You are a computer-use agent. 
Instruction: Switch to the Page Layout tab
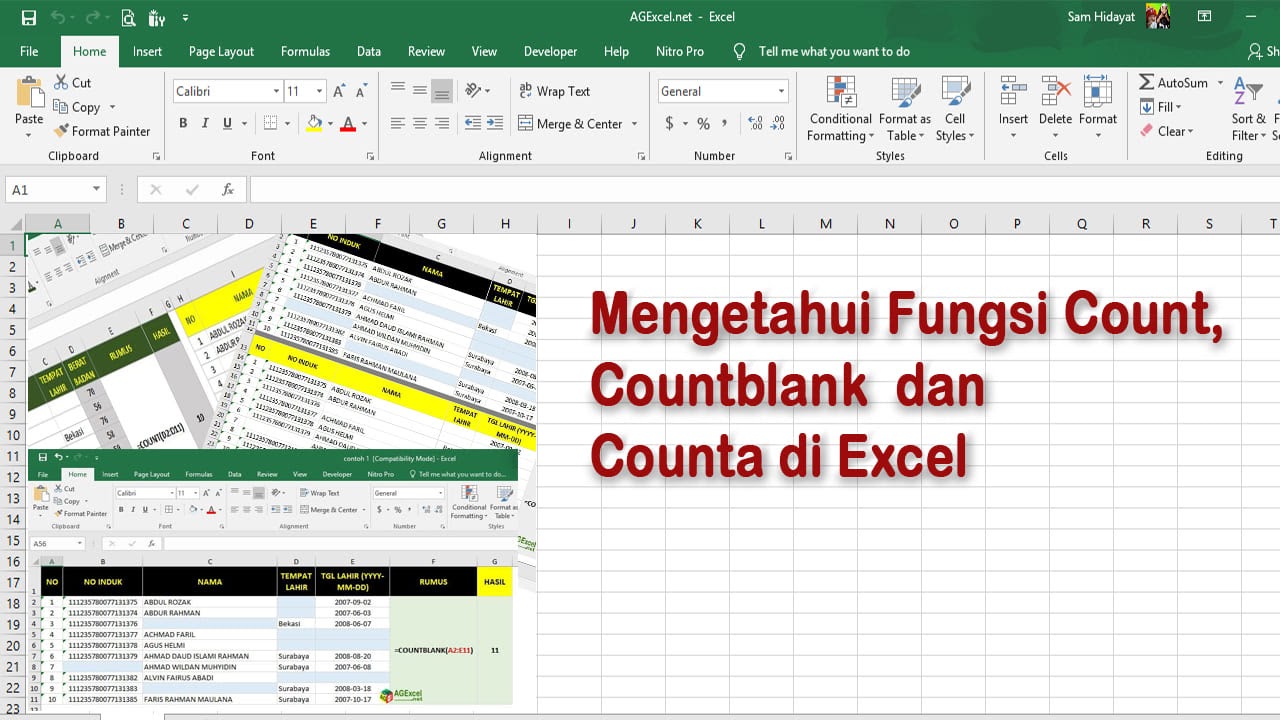(x=221, y=51)
